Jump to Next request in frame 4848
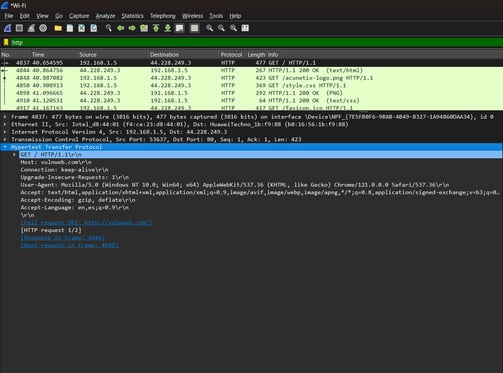The image size is (503, 373). click(x=69, y=245)
